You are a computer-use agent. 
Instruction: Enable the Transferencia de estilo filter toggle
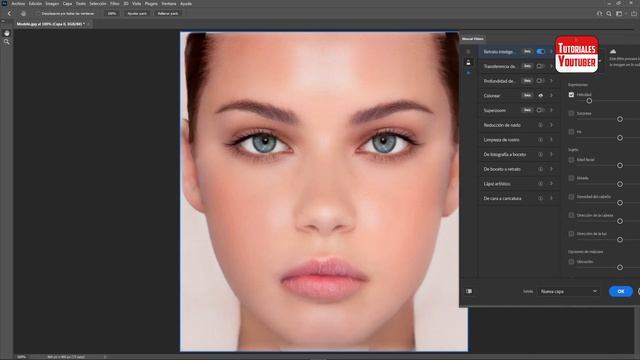click(x=540, y=66)
